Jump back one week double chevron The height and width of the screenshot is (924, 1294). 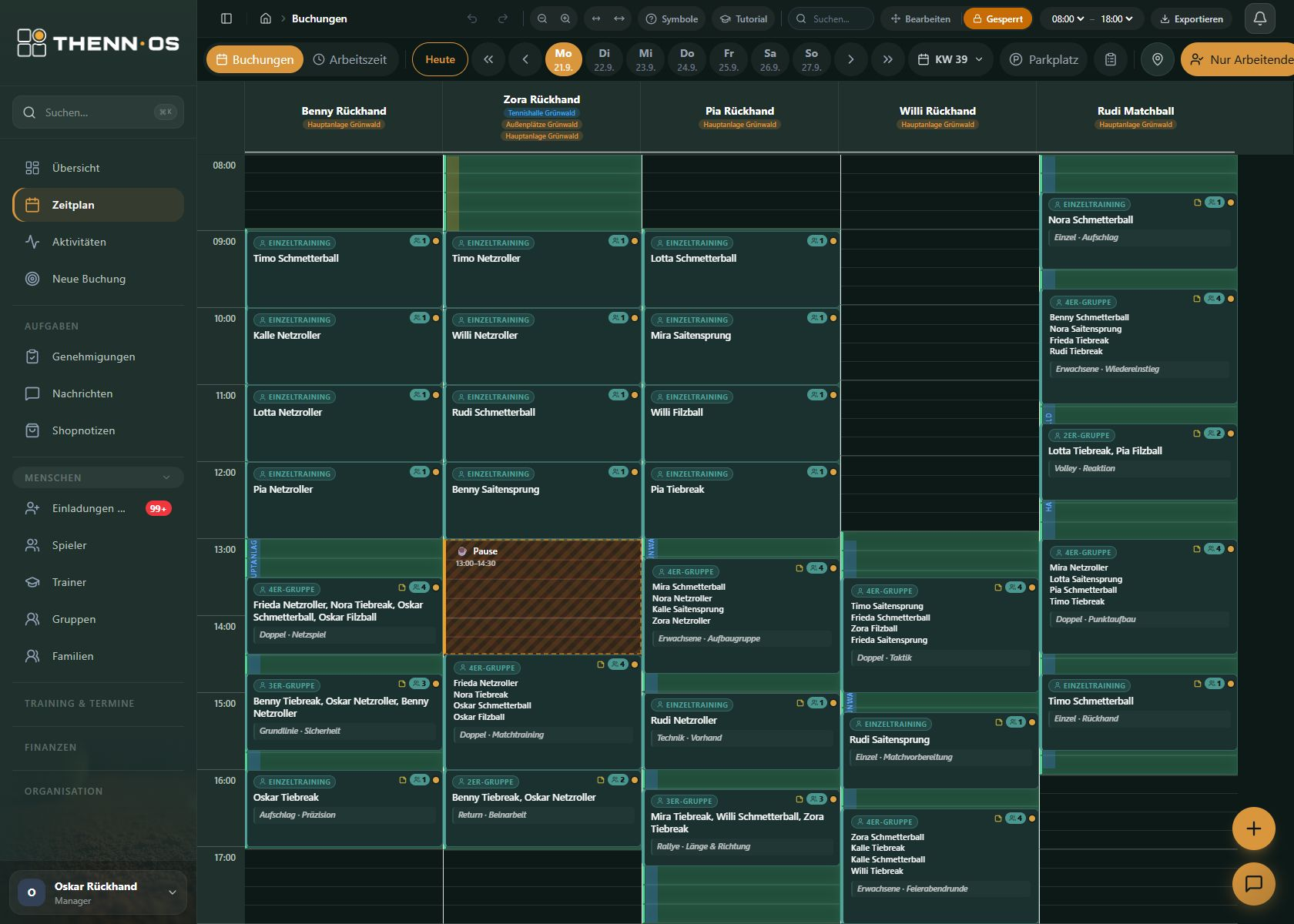coord(488,59)
